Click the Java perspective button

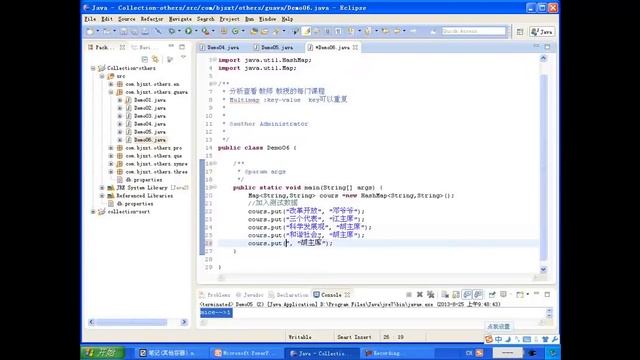(x=542, y=31)
